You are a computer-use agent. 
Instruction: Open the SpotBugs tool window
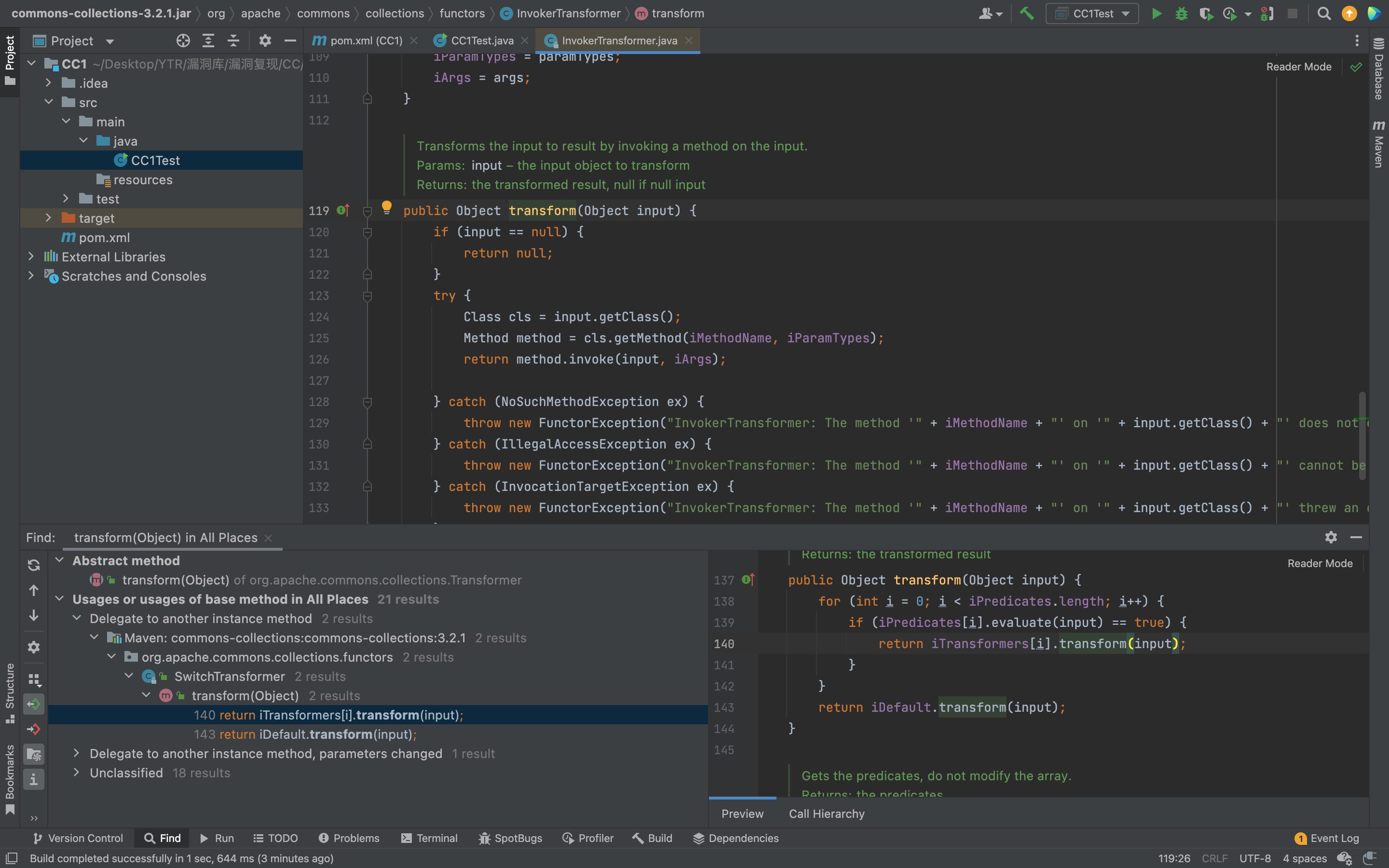click(510, 838)
